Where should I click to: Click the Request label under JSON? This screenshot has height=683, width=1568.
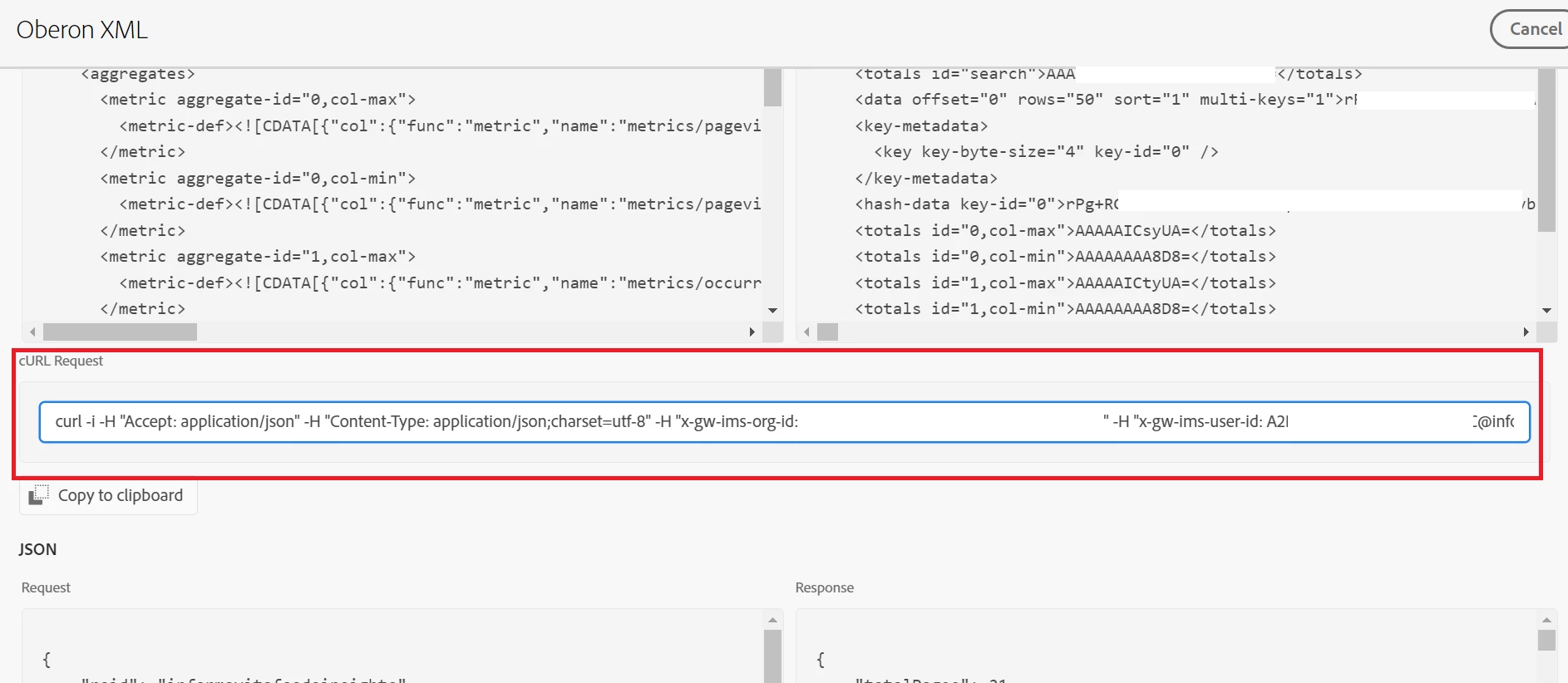[x=46, y=587]
